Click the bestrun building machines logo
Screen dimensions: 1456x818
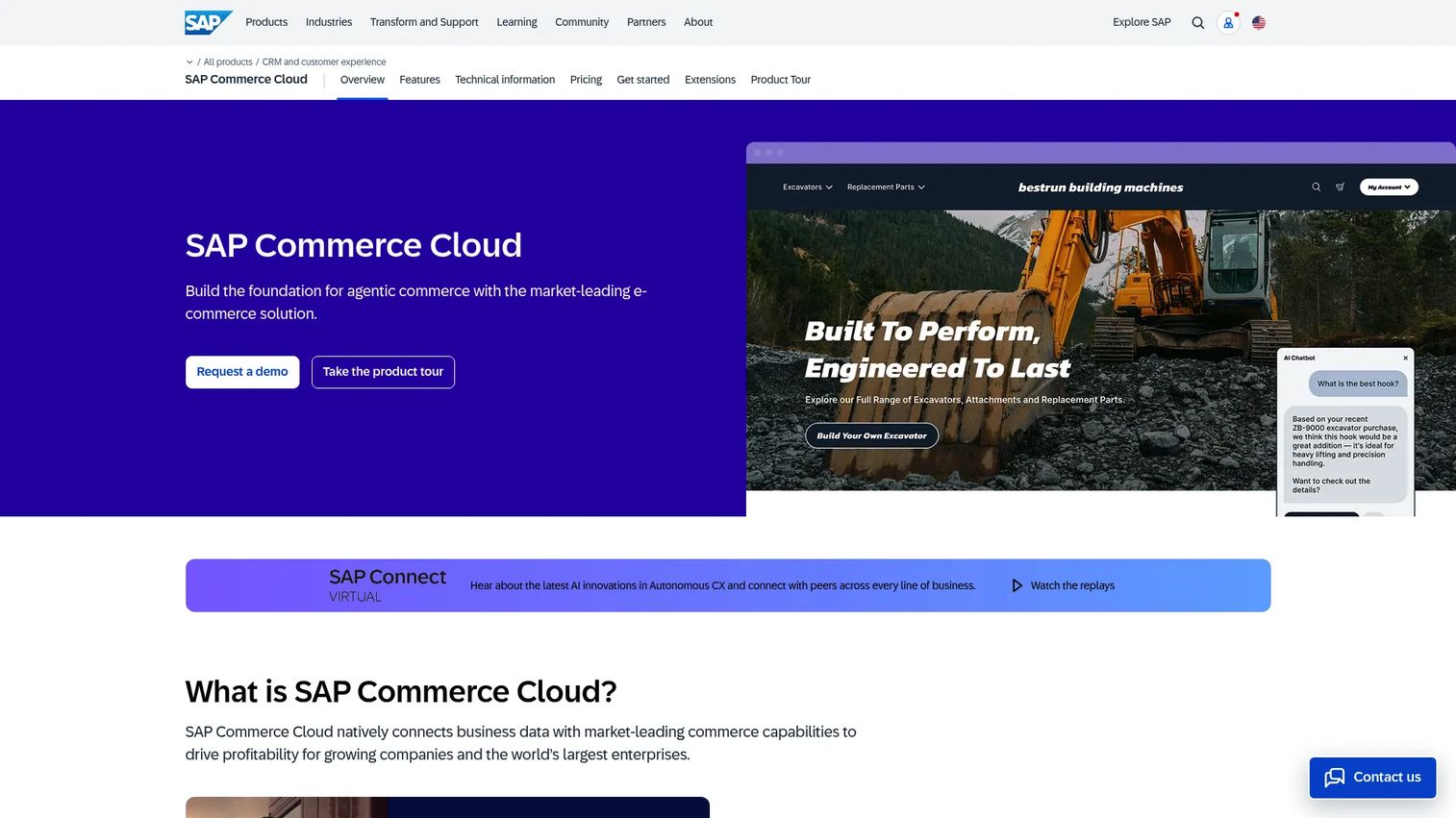(1100, 187)
